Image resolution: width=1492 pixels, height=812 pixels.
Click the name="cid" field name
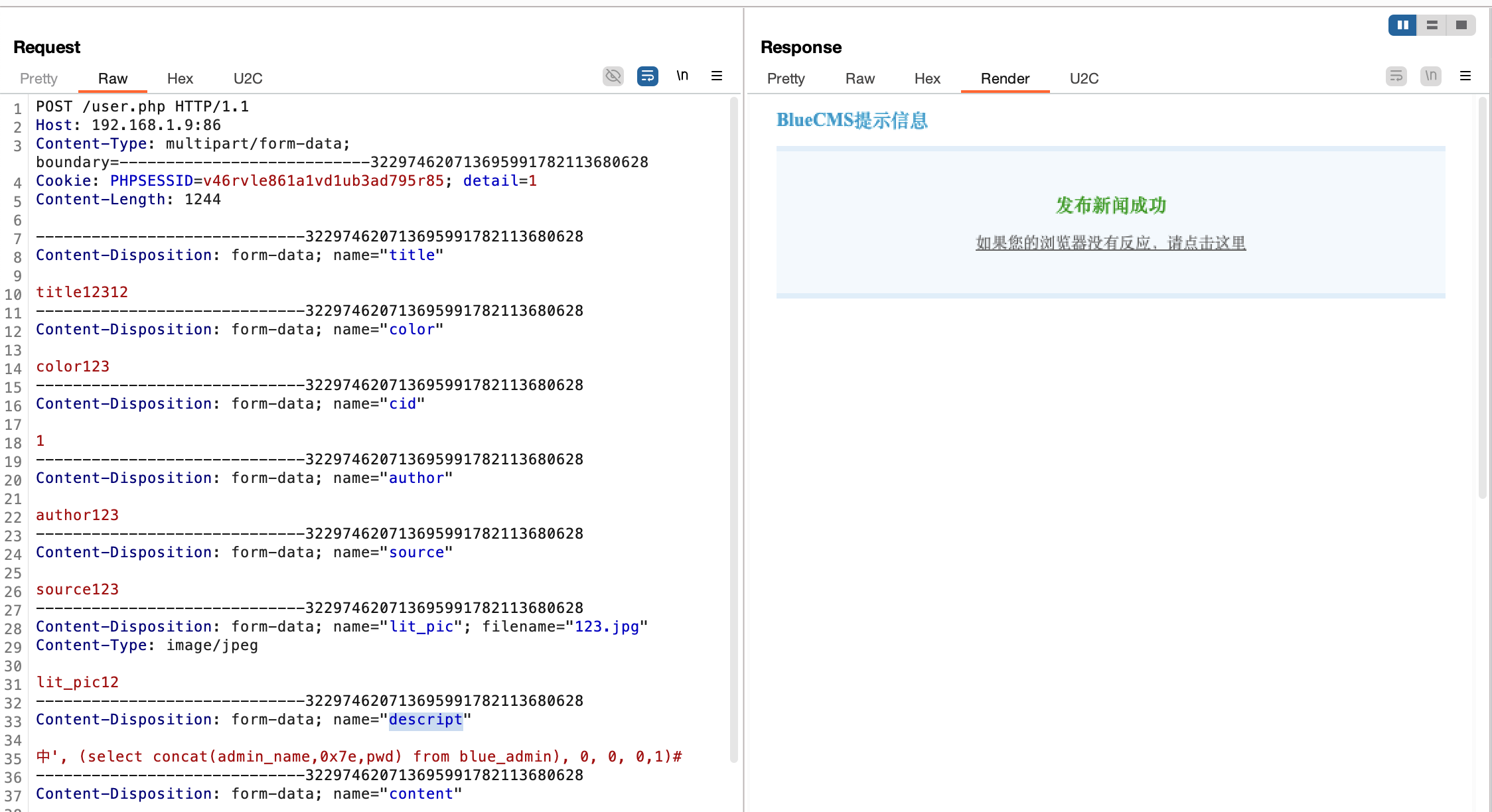click(x=402, y=403)
